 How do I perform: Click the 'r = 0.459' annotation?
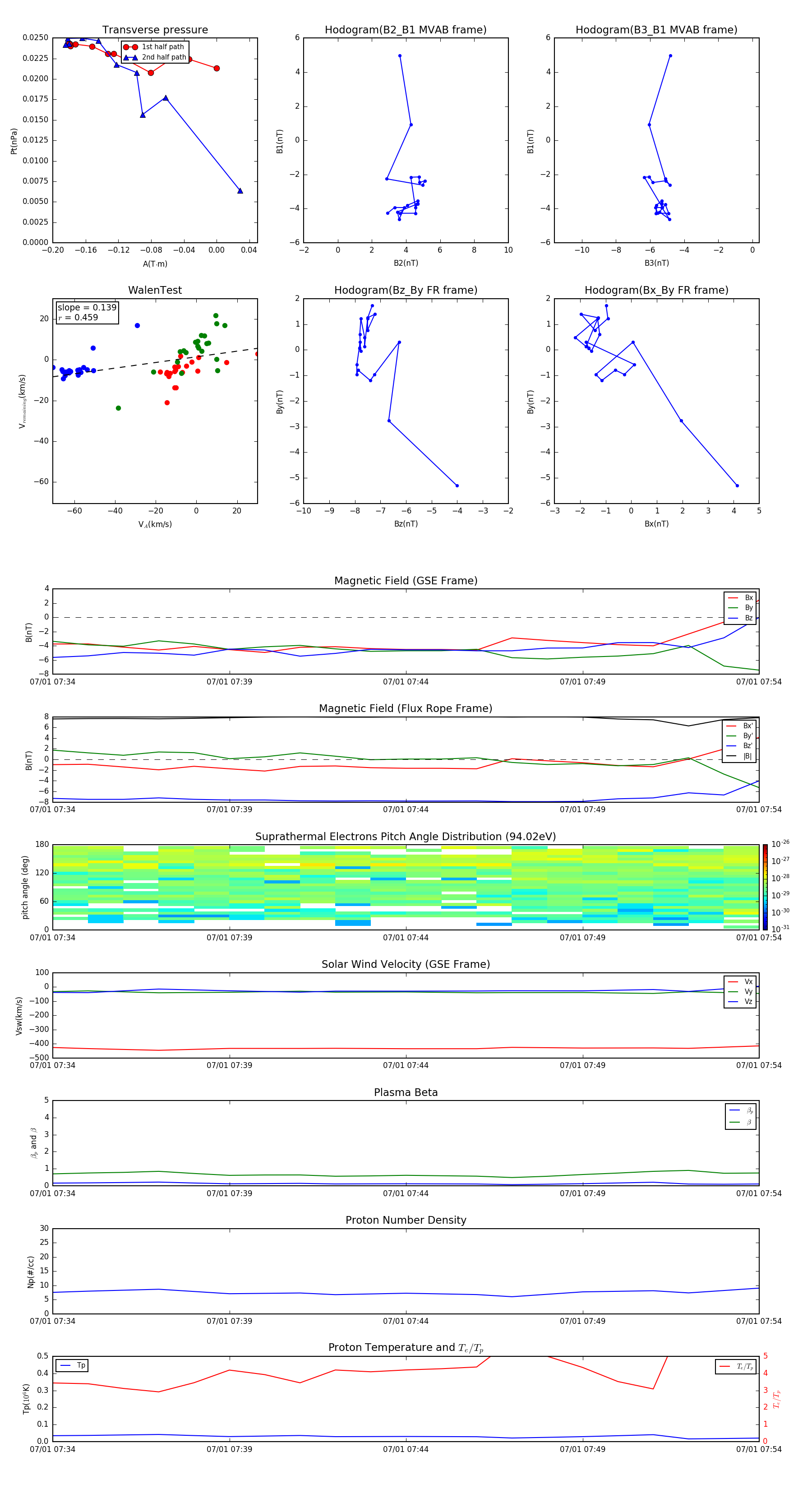[x=78, y=317]
